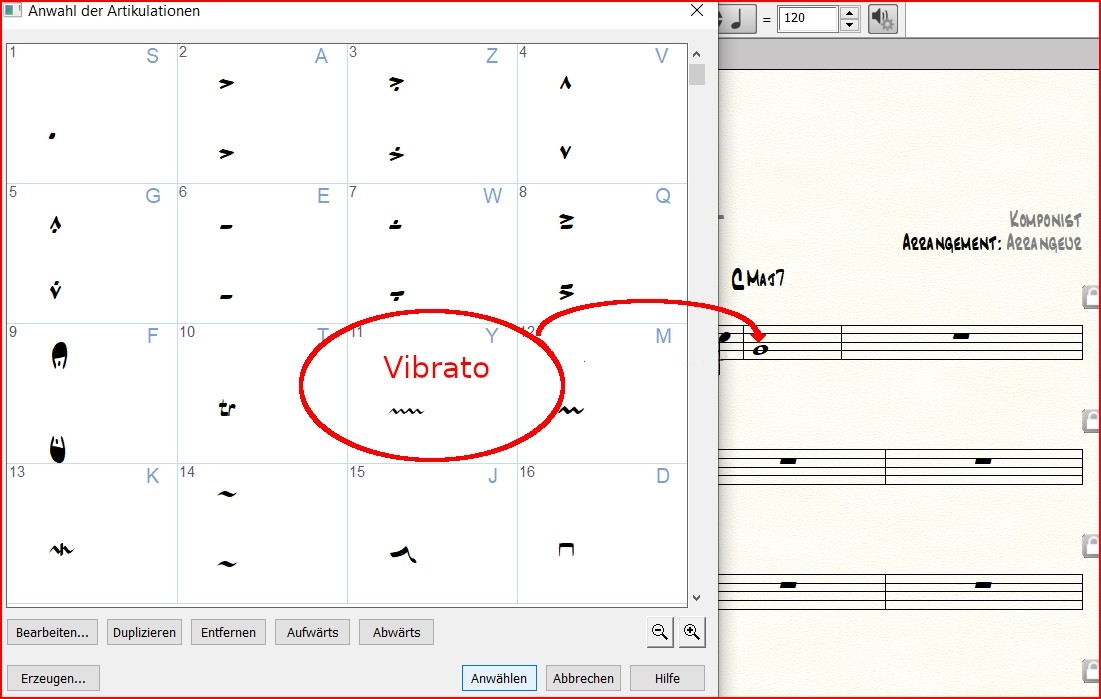Click the whole rest in first staff

click(x=961, y=337)
